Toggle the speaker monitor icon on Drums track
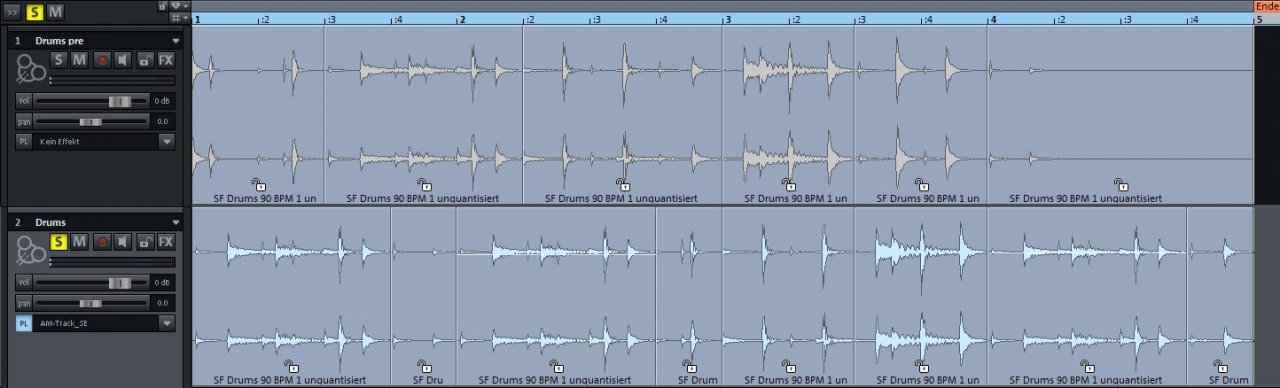Screen dimensions: 1280x388 click(123, 241)
